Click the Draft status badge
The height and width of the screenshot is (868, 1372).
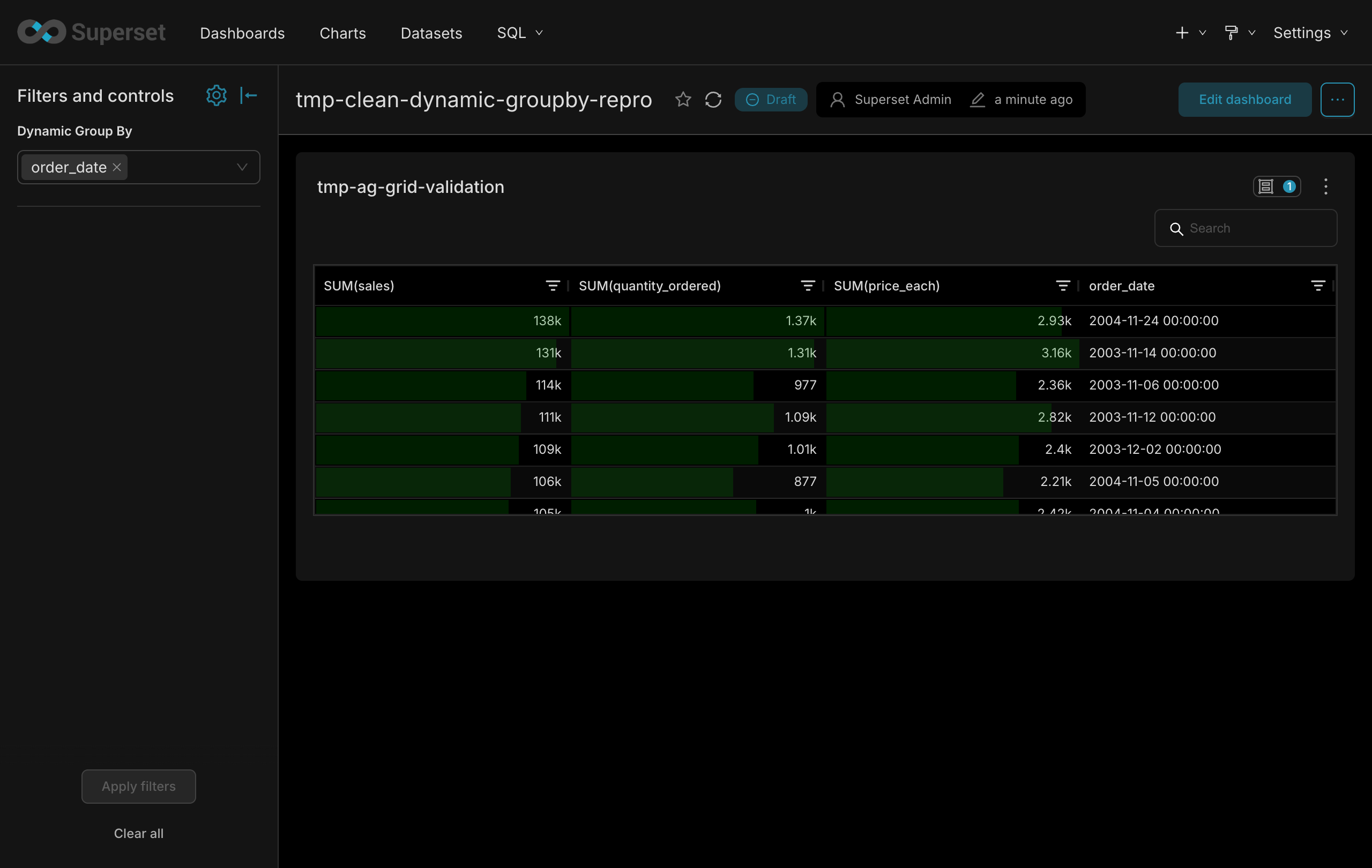[x=770, y=100]
